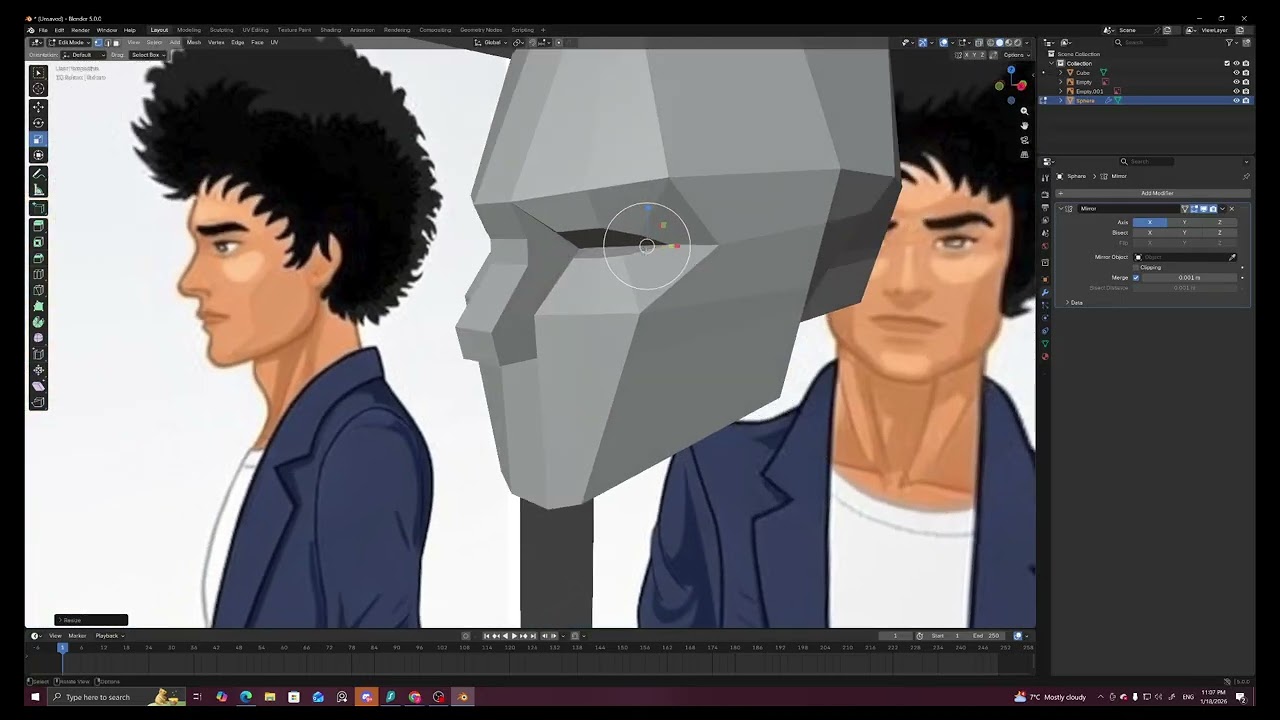Disable Sphere in renders camera icon
1280x720 pixels.
point(1245,100)
